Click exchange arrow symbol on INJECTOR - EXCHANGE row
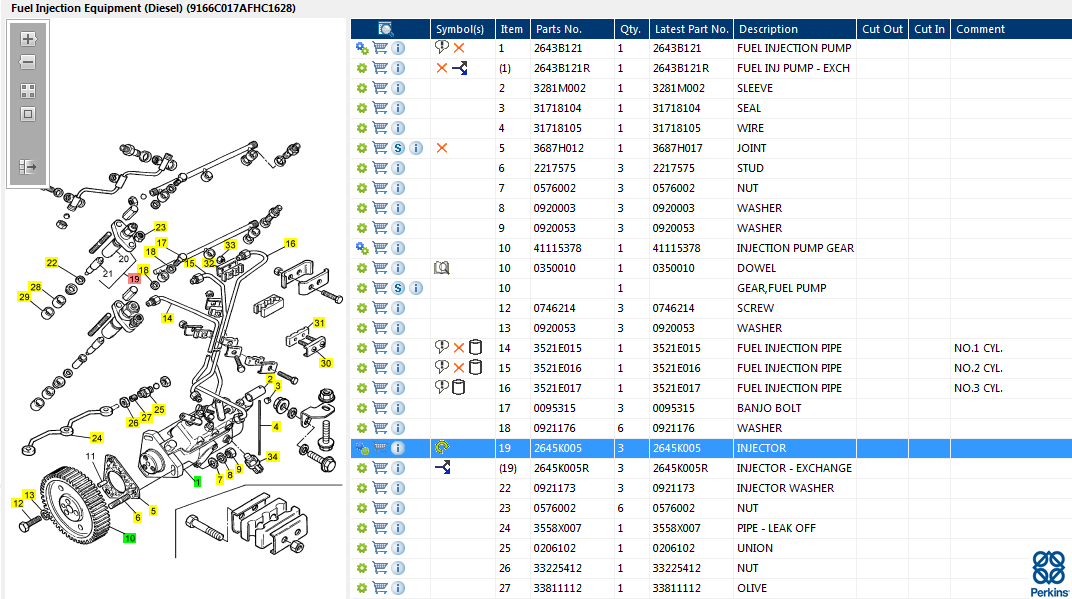 click(x=442, y=468)
